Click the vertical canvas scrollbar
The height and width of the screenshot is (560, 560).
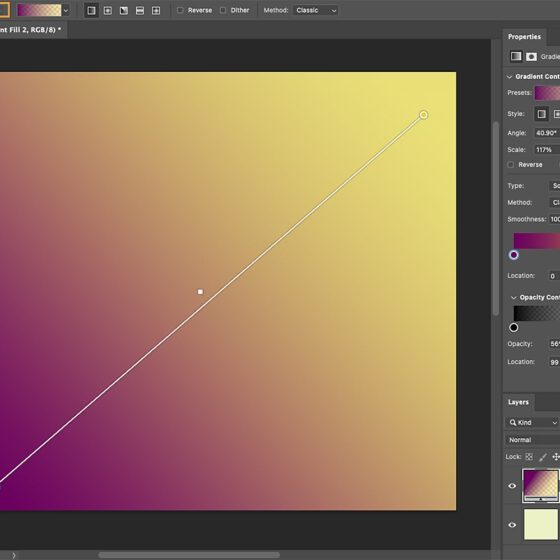pos(496,219)
